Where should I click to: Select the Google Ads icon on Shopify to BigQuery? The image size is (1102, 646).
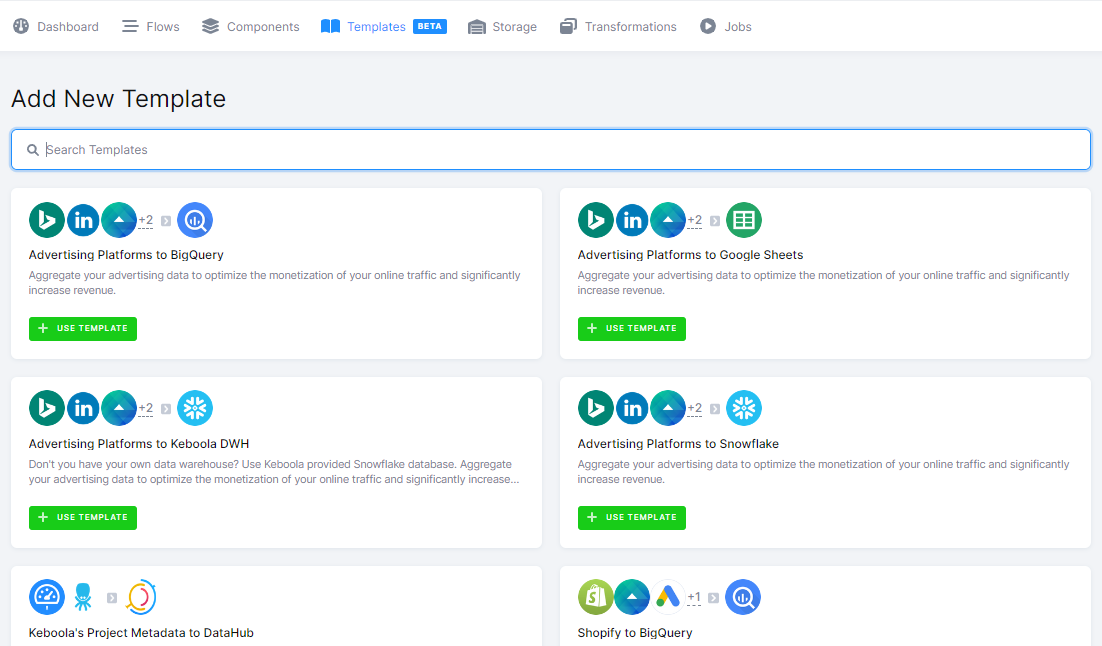tap(666, 596)
